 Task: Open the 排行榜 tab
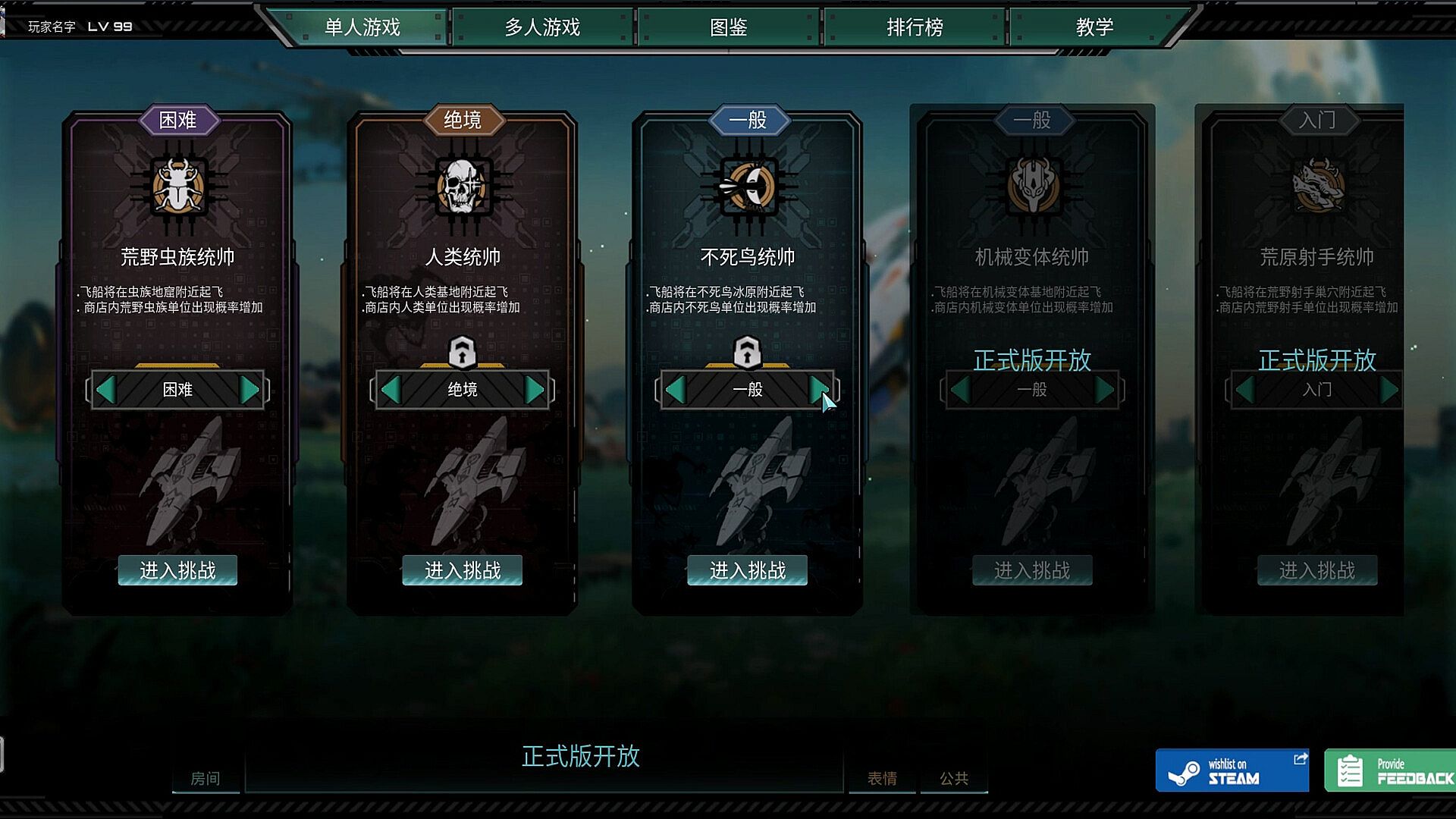click(915, 27)
